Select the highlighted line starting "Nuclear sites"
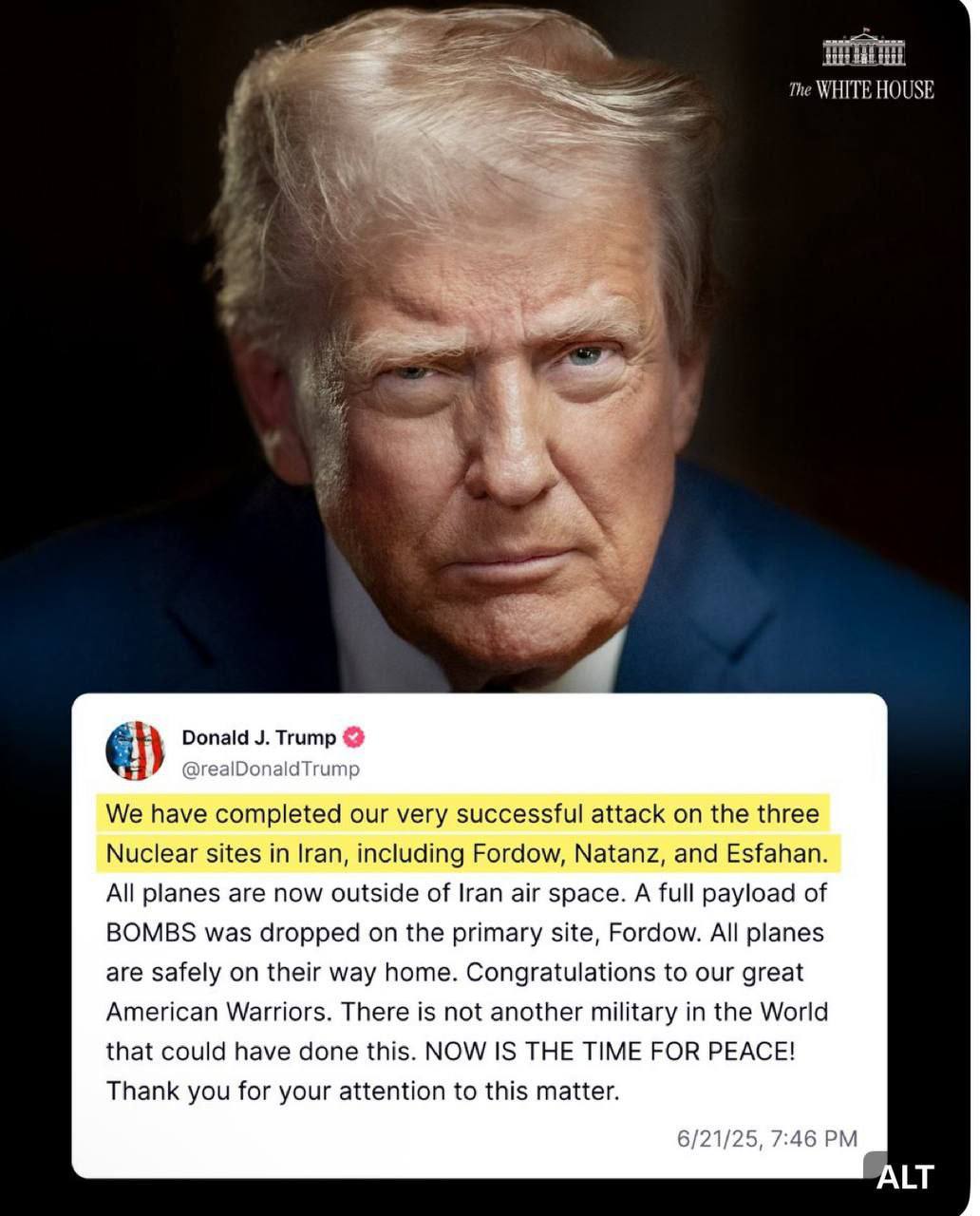This screenshot has height=1216, width=980. 468,853
